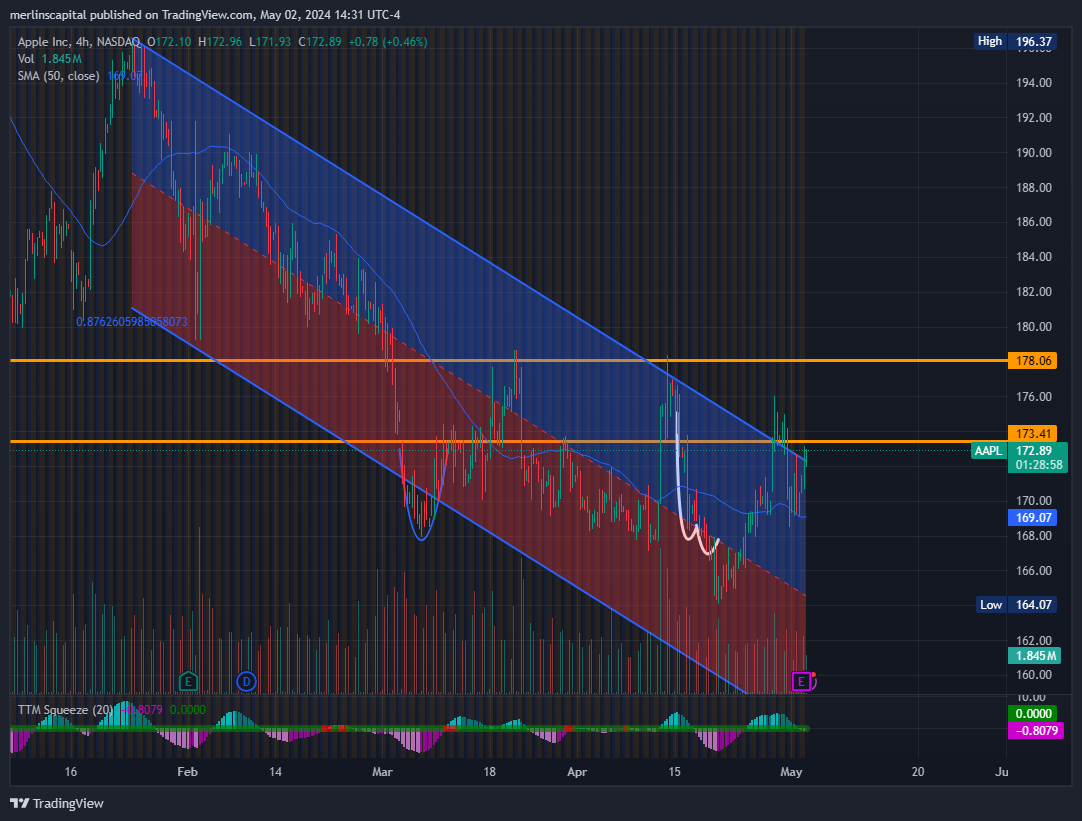Click the green earnings E marker near Feb
Viewport: 1082px width, 821px height.
point(188,682)
